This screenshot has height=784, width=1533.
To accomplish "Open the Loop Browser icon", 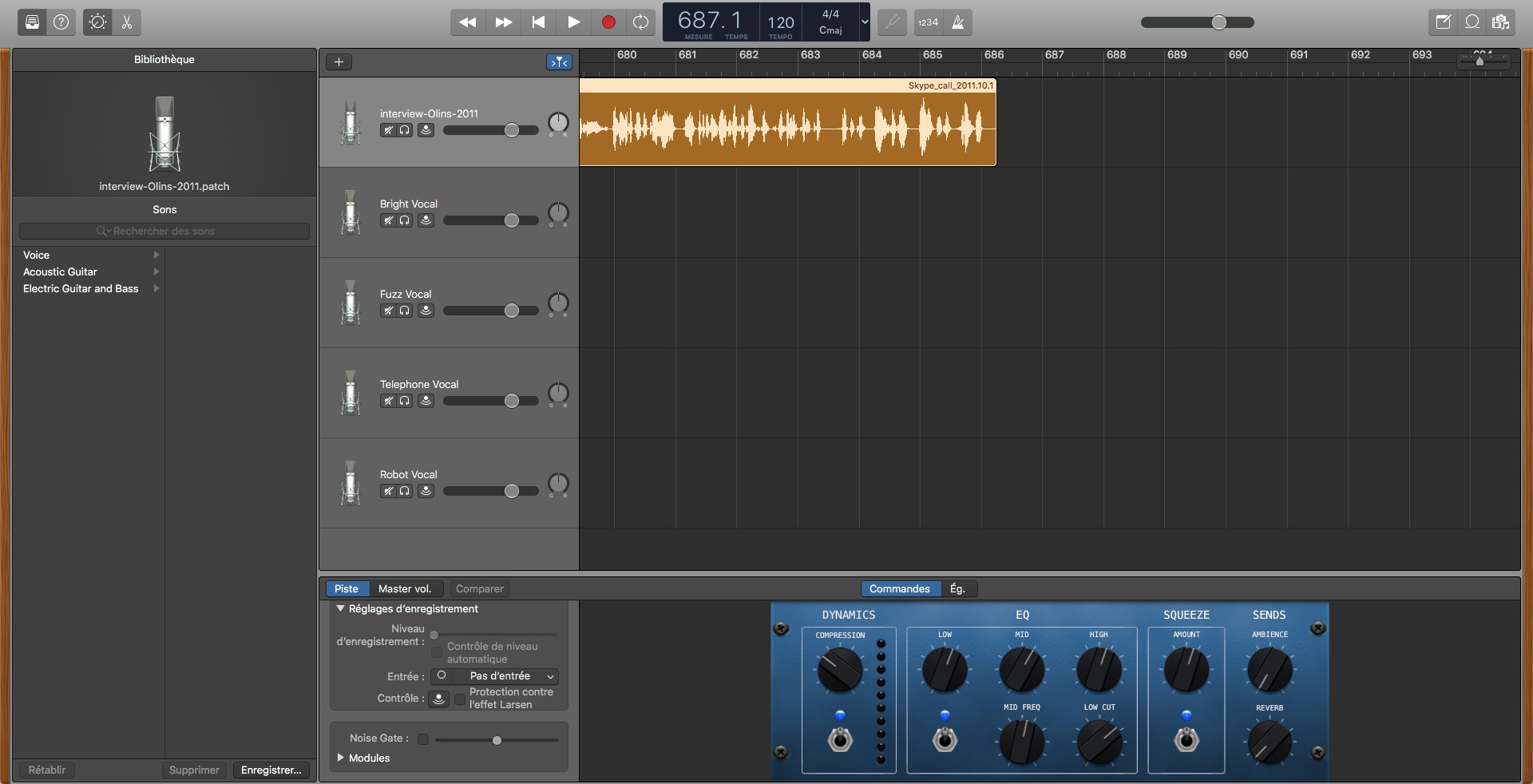I will pos(1472,22).
